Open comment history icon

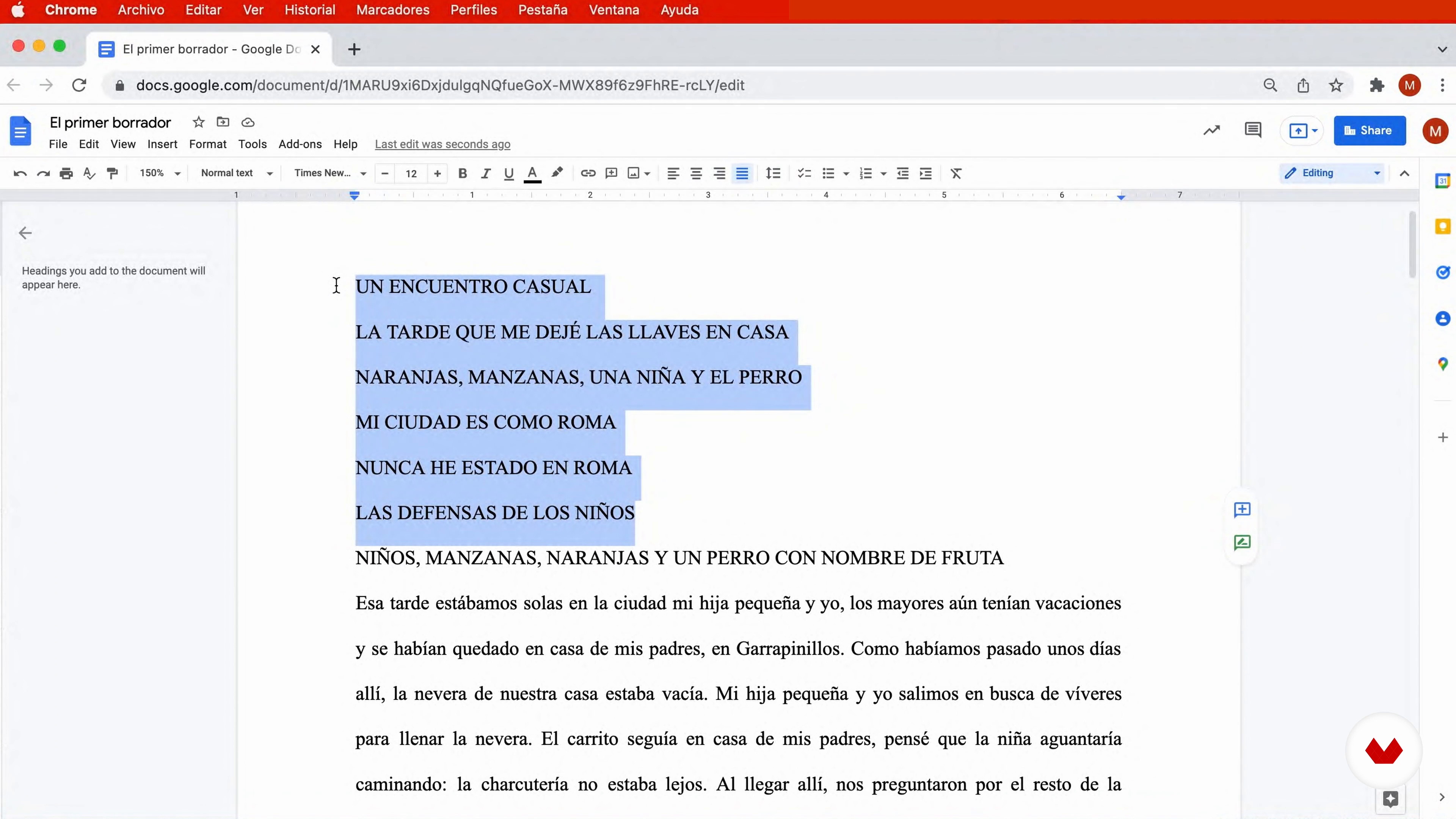coord(1252,130)
